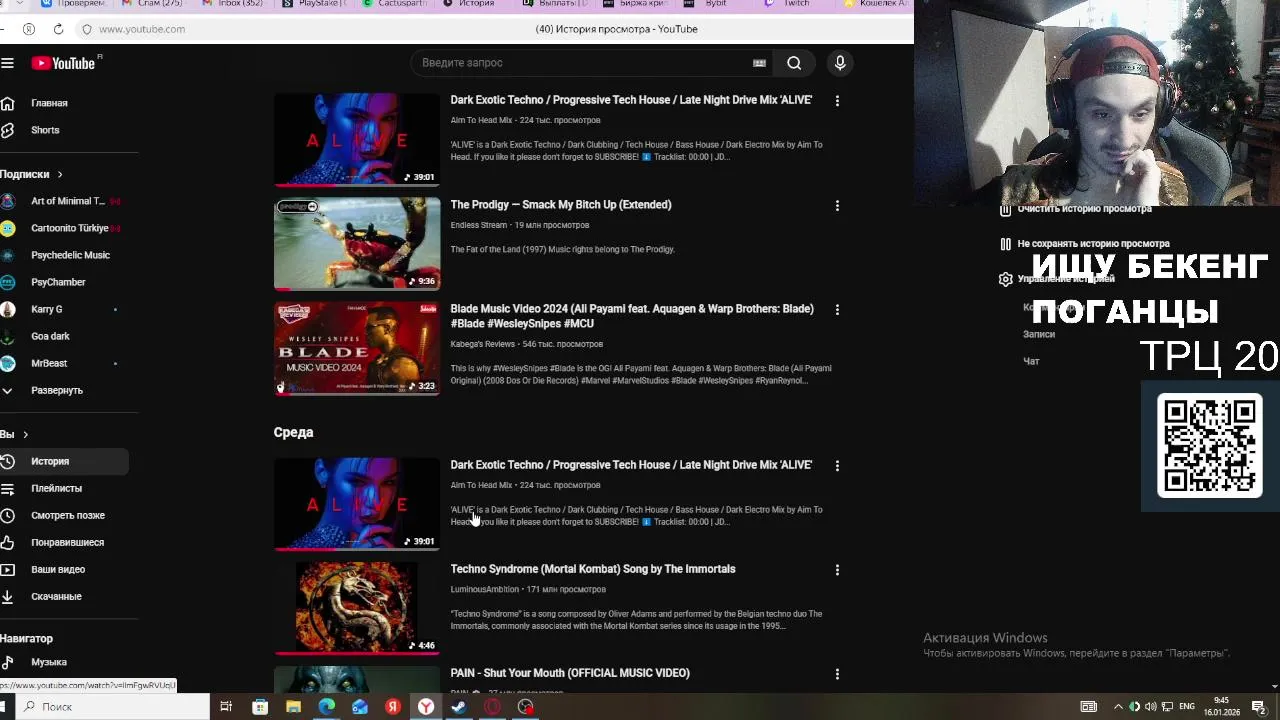Launch Microsoft Edge from the taskbar
Viewport: 1280px width, 720px height.
[x=326, y=707]
